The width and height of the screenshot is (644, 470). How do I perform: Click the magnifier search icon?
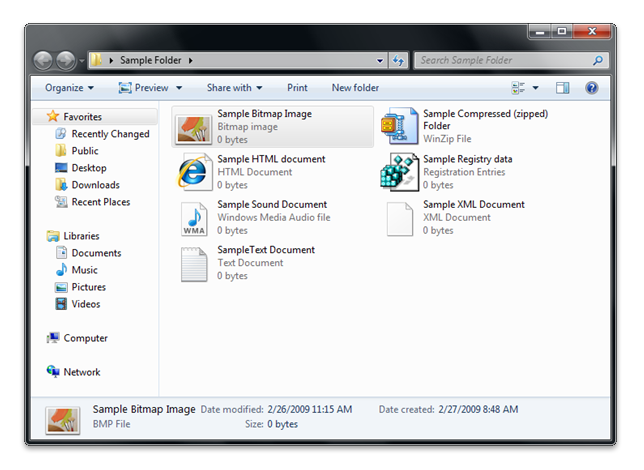click(x=598, y=60)
